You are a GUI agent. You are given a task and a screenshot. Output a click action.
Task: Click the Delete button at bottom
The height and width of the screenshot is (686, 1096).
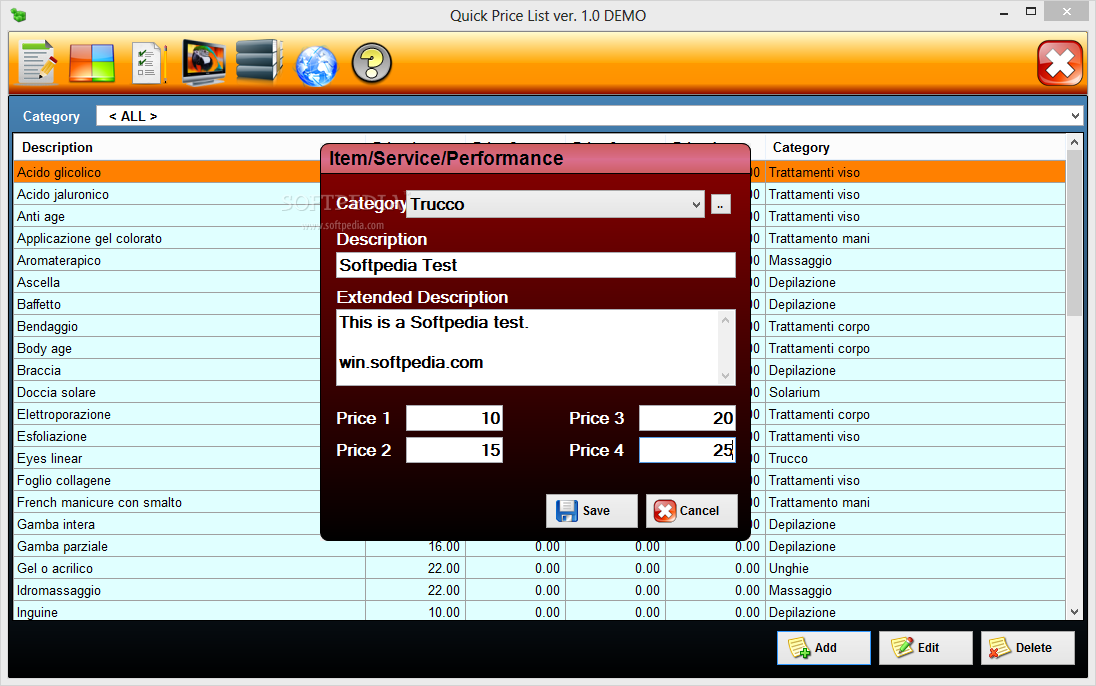click(1028, 648)
